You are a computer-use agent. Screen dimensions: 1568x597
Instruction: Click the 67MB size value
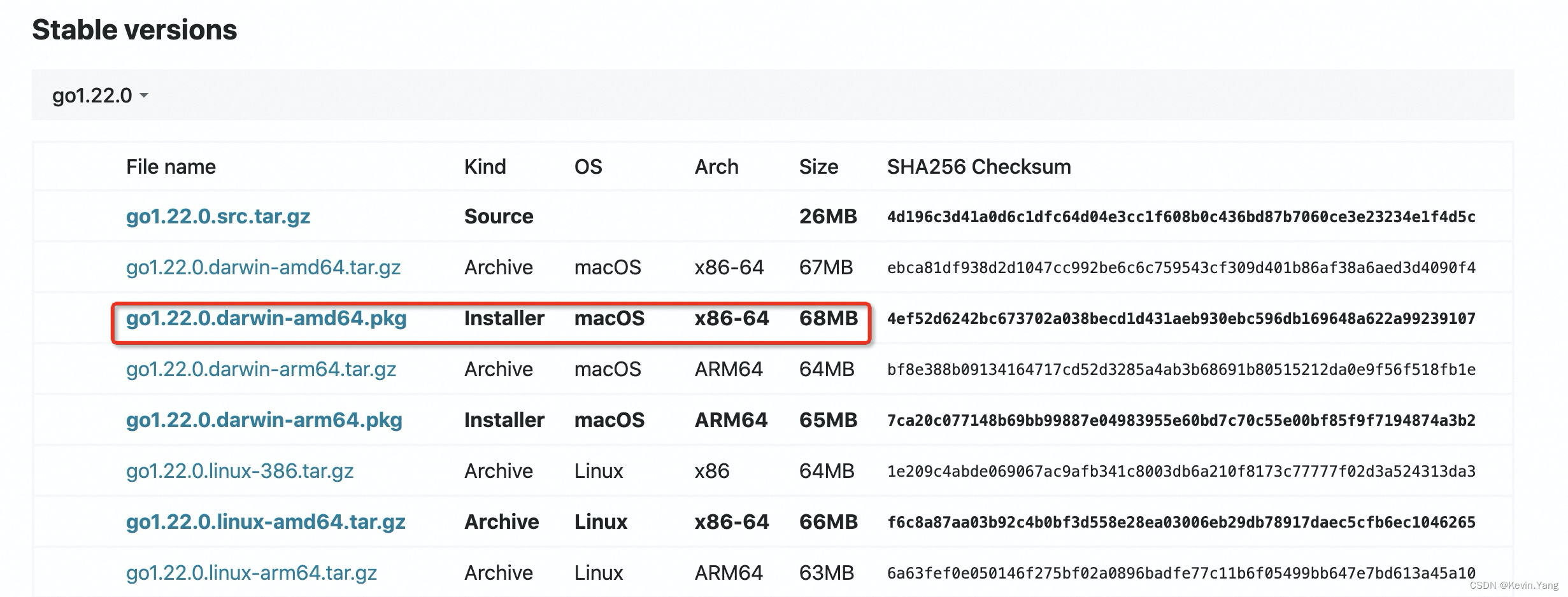point(826,267)
